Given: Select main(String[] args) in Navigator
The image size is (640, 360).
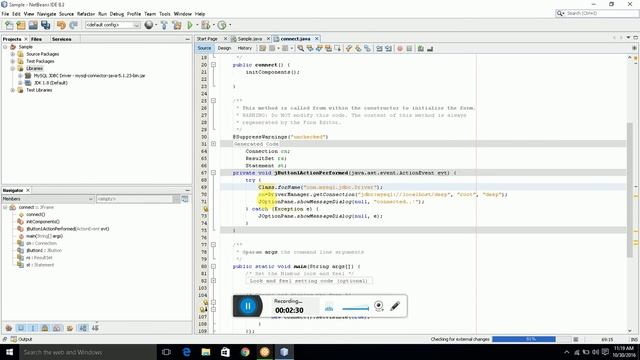Looking at the screenshot, I should [x=44, y=236].
